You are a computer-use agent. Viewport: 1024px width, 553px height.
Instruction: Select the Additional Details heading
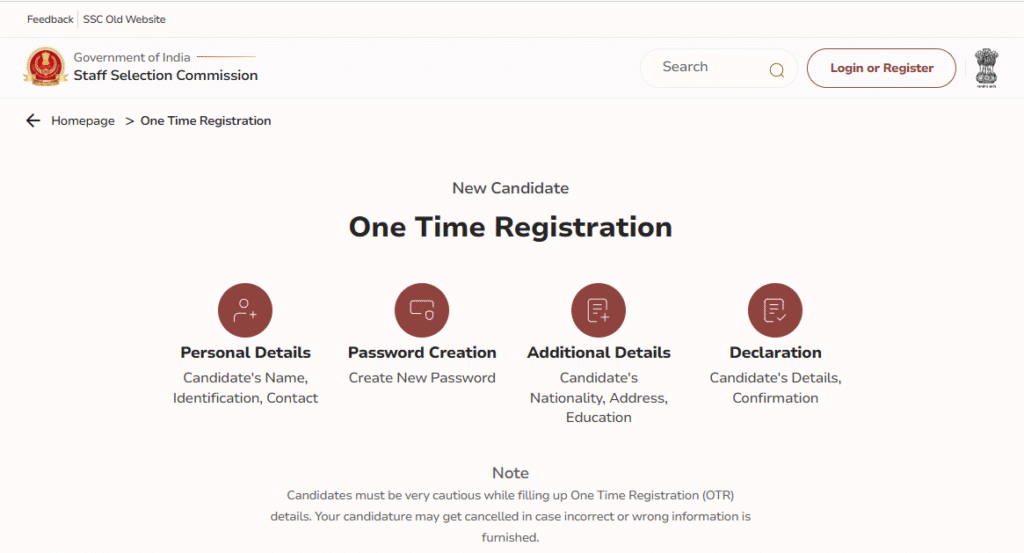598,352
